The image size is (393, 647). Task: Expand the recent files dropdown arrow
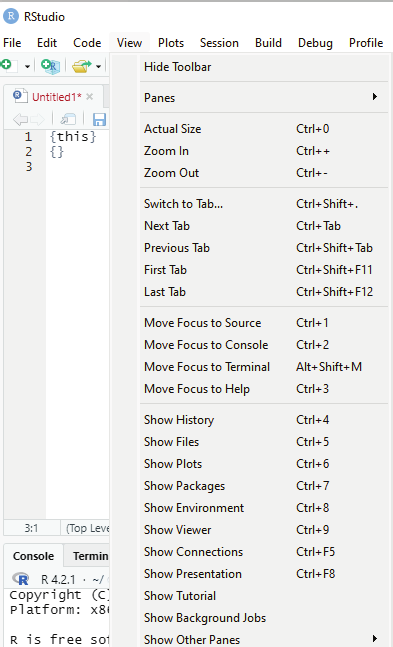98,66
